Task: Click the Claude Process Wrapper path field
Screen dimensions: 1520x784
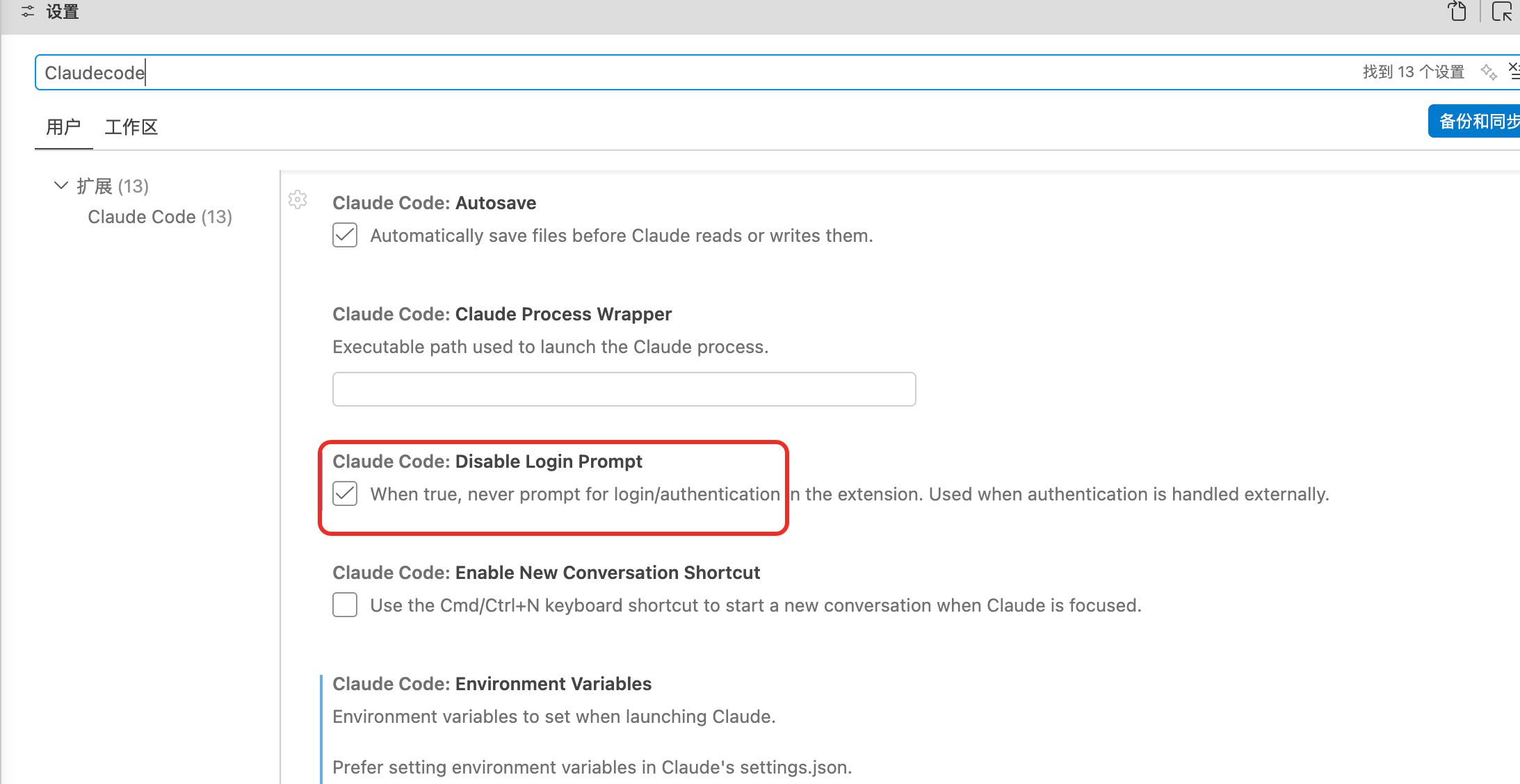Action: click(624, 389)
